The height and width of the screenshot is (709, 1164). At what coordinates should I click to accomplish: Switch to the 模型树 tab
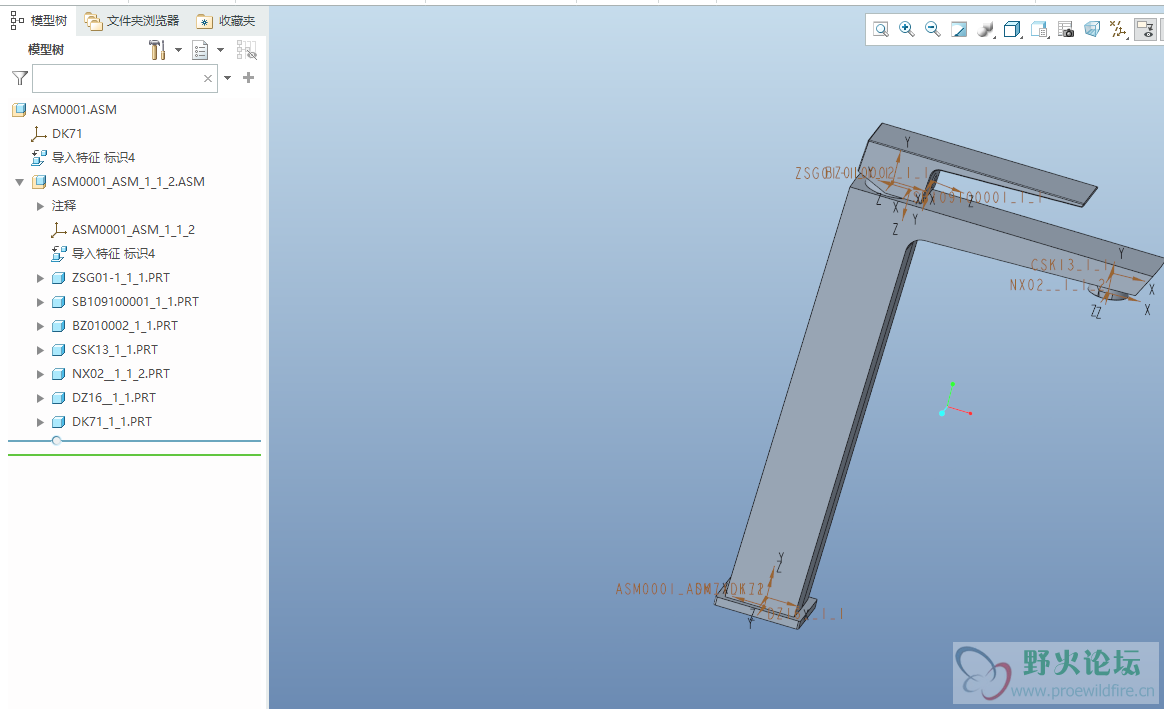[39, 21]
